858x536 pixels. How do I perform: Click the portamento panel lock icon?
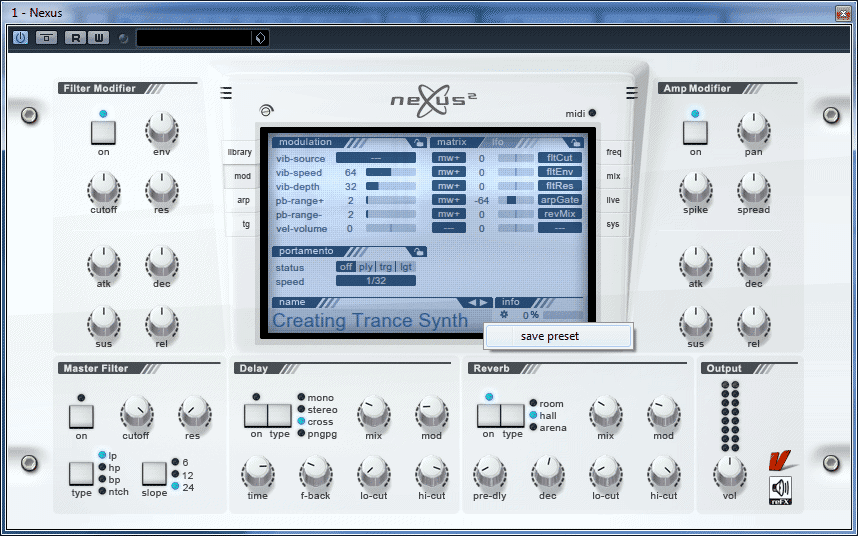[x=419, y=252]
